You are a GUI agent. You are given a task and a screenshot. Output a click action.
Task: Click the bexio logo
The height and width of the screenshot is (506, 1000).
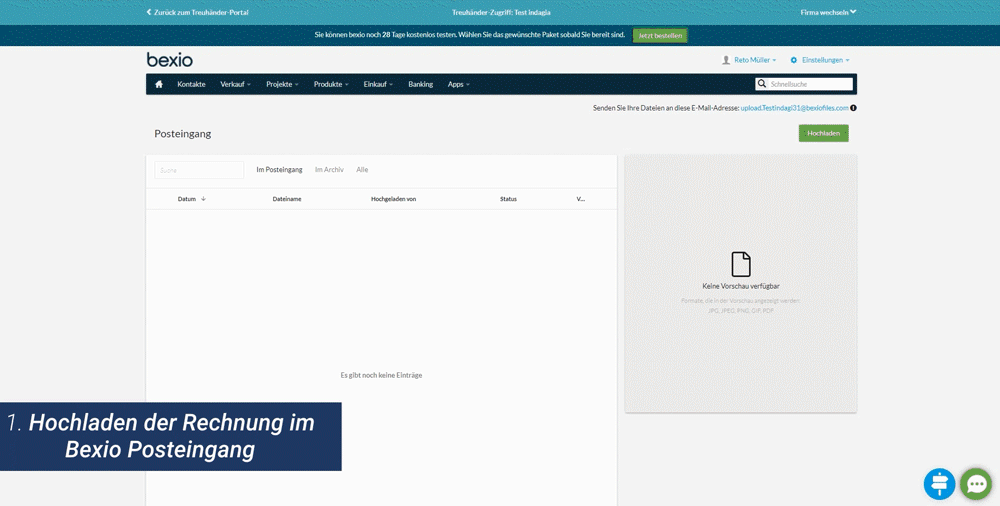(x=170, y=60)
